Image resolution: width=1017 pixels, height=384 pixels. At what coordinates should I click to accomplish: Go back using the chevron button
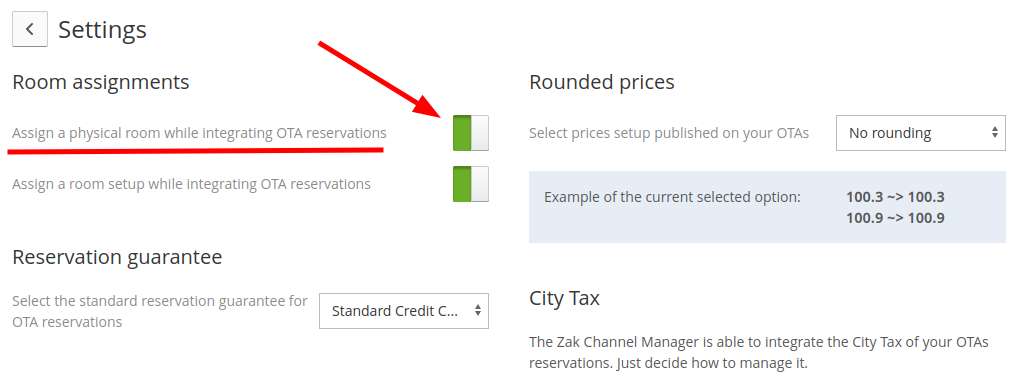pos(30,30)
